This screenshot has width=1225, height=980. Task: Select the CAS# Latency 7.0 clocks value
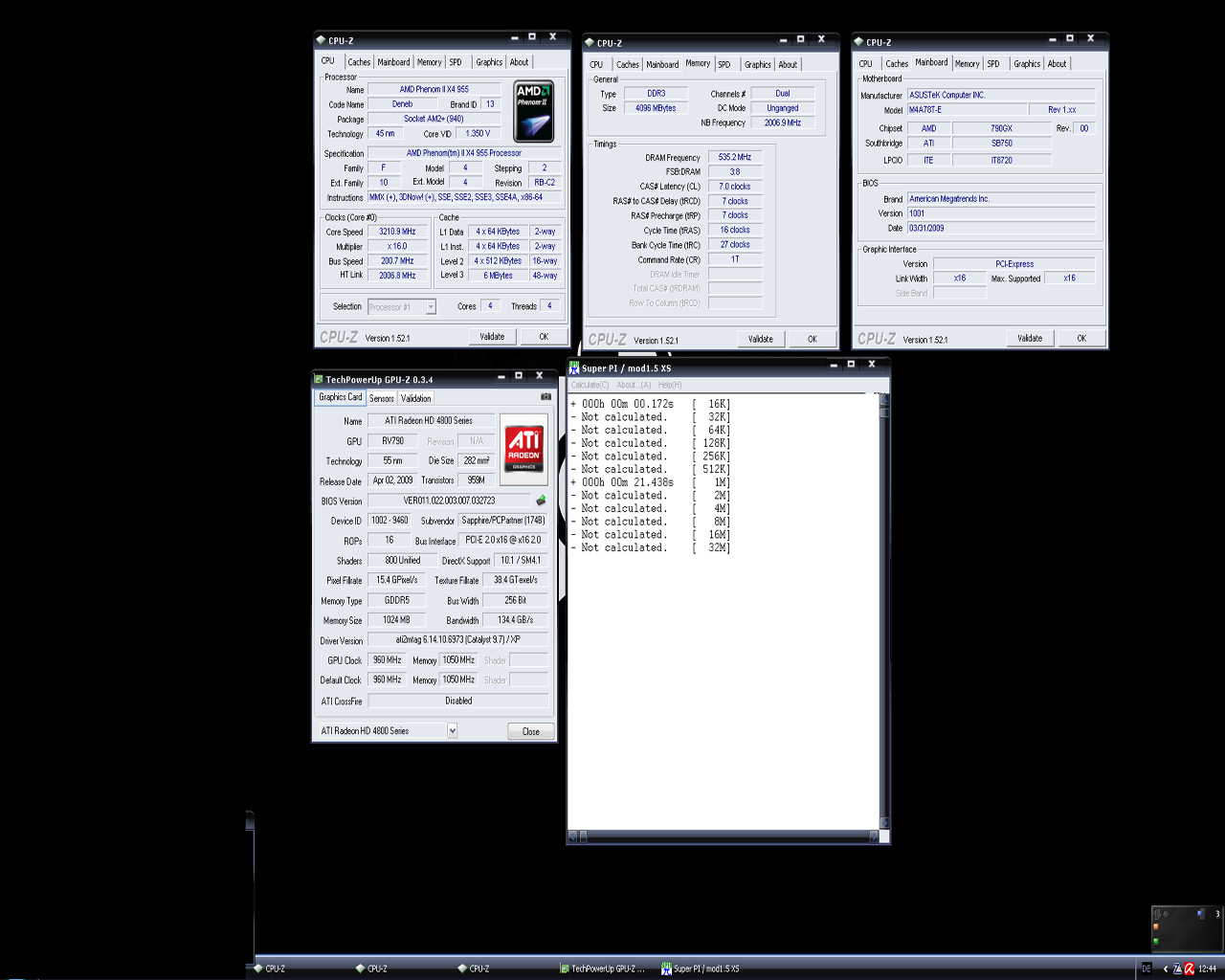pyautogui.click(x=735, y=187)
